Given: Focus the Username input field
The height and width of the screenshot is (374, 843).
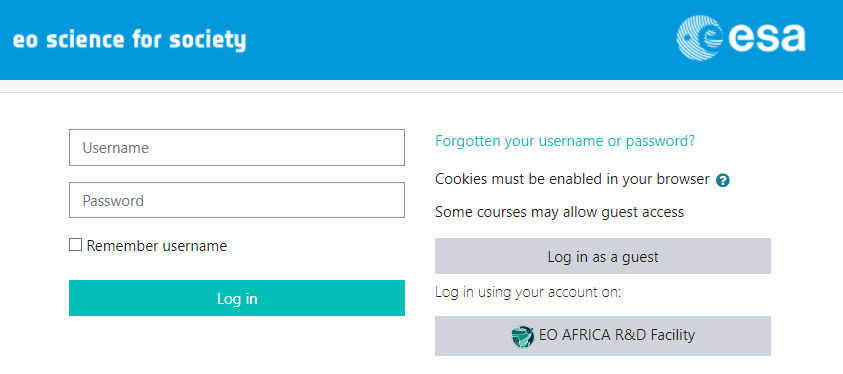Looking at the screenshot, I should 237,147.
